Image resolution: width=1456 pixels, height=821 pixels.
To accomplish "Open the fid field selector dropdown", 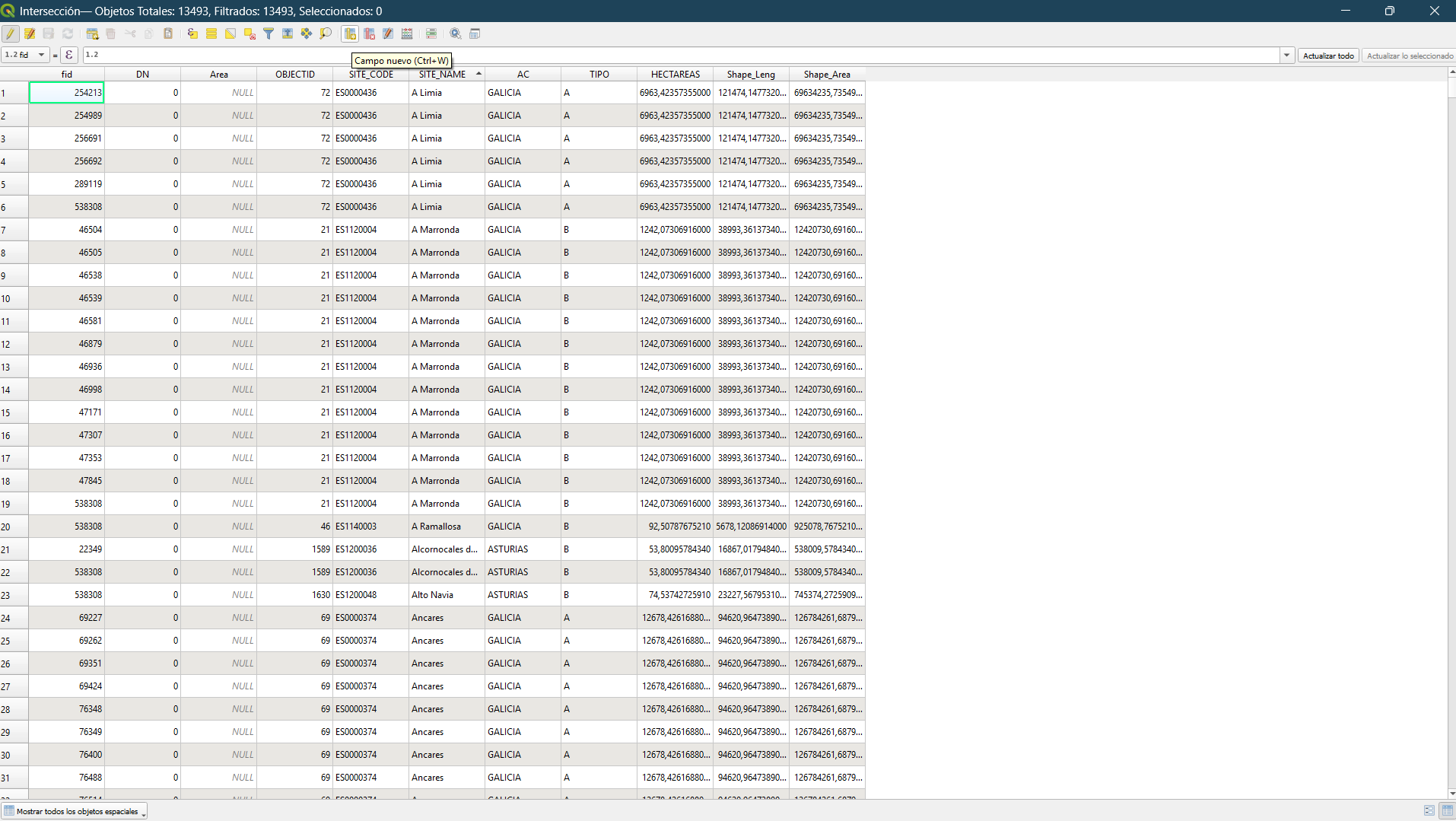I will [x=25, y=55].
